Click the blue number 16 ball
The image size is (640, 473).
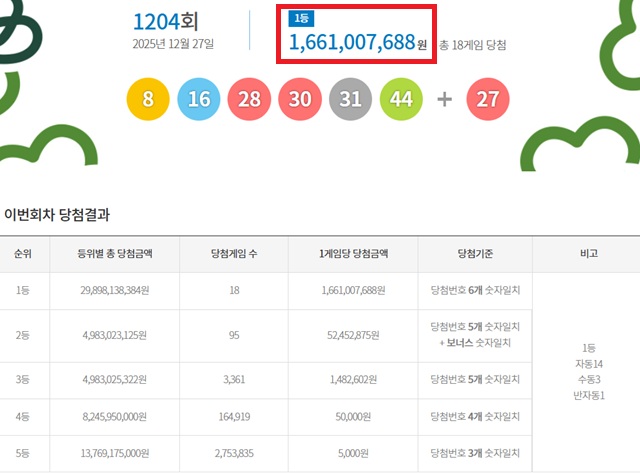tap(198, 99)
